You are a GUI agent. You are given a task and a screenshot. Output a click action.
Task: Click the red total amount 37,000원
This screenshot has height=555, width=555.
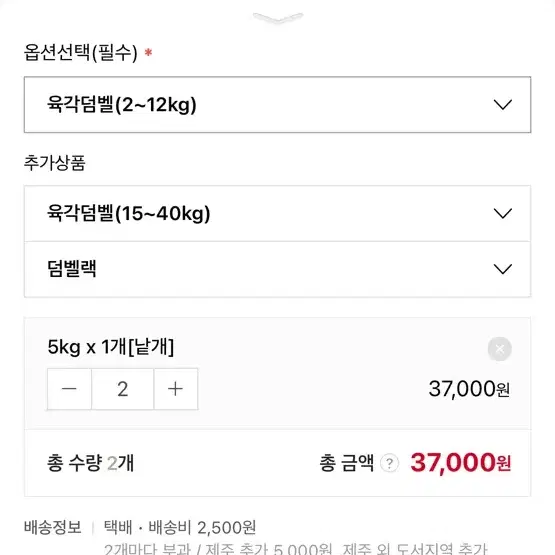[x=460, y=463]
